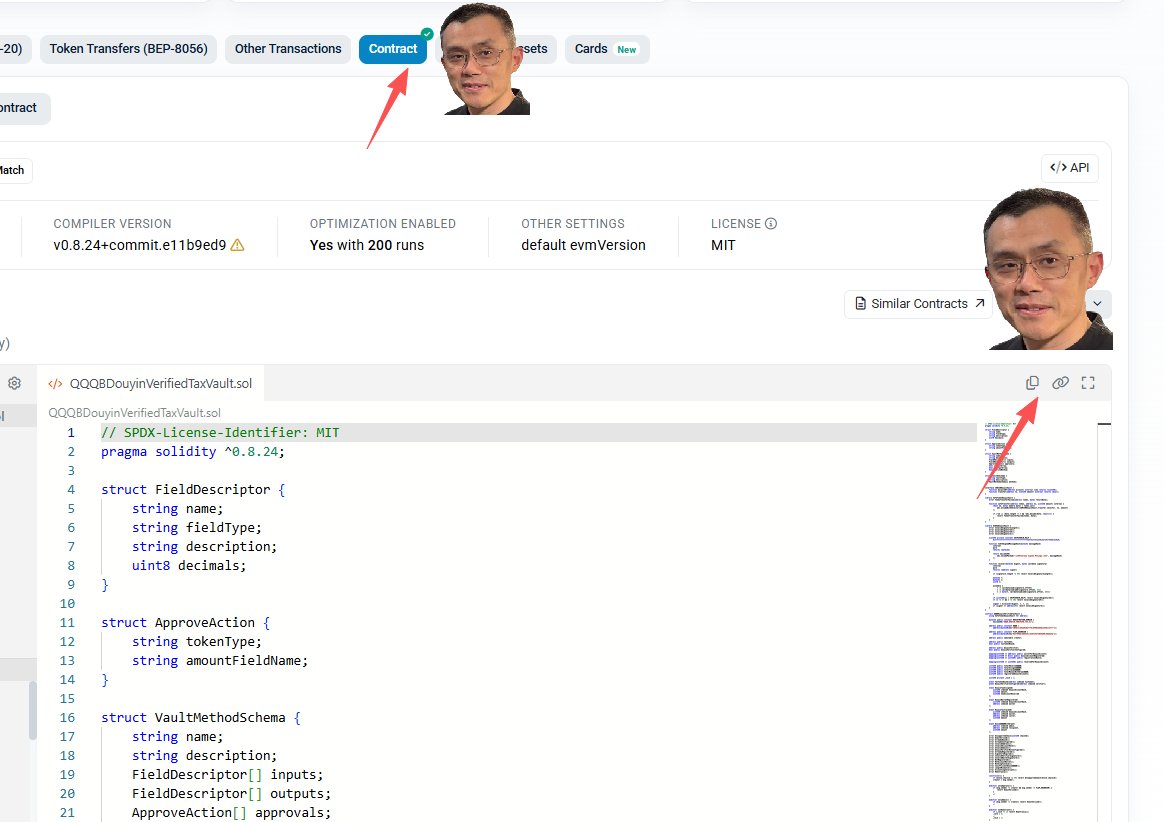This screenshot has height=822, width=1164.
Task: Switch to the Contract tab
Action: coord(393,49)
